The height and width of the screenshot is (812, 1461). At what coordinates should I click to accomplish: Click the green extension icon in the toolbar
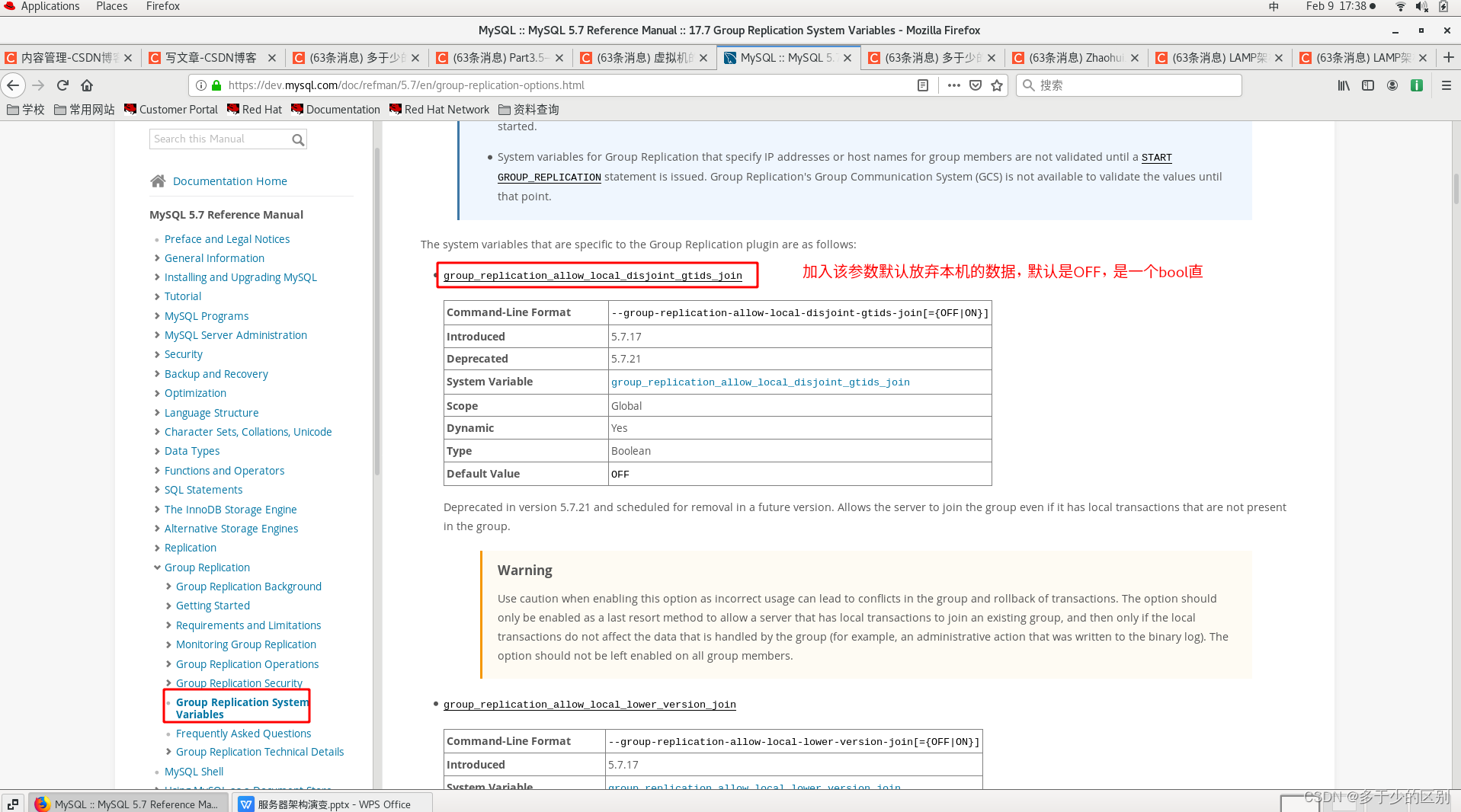coord(1417,85)
